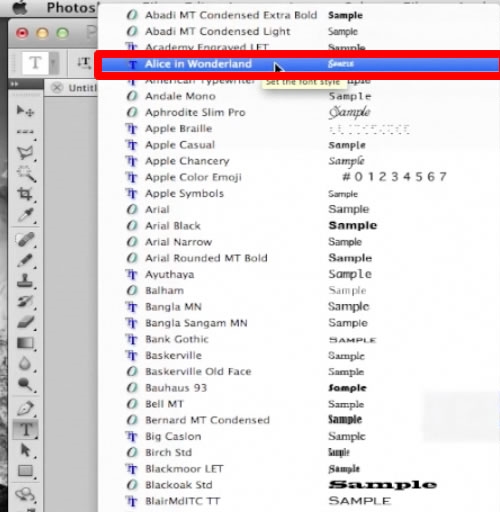Pick Apple Braille from font list
500x512 pixels.
tap(179, 129)
